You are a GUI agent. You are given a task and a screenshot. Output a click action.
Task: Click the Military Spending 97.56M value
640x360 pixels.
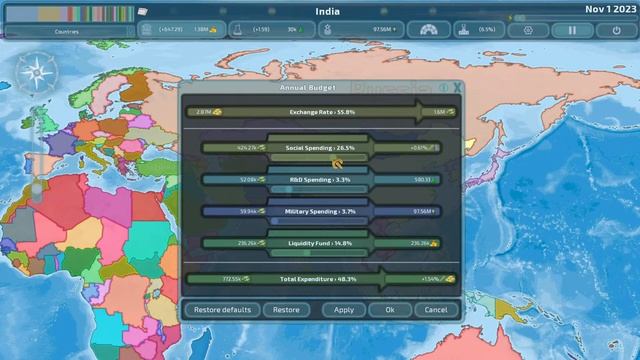[x=424, y=211]
